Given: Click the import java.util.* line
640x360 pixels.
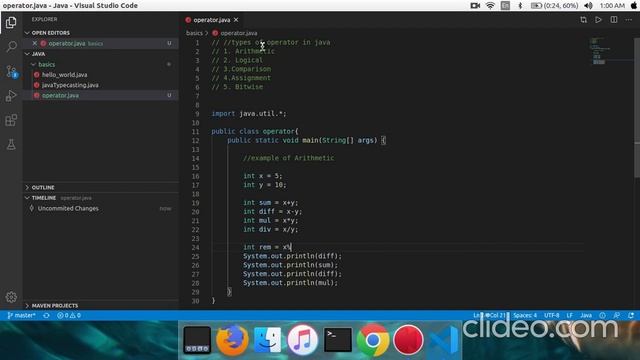Looking at the screenshot, I should click(249, 113).
